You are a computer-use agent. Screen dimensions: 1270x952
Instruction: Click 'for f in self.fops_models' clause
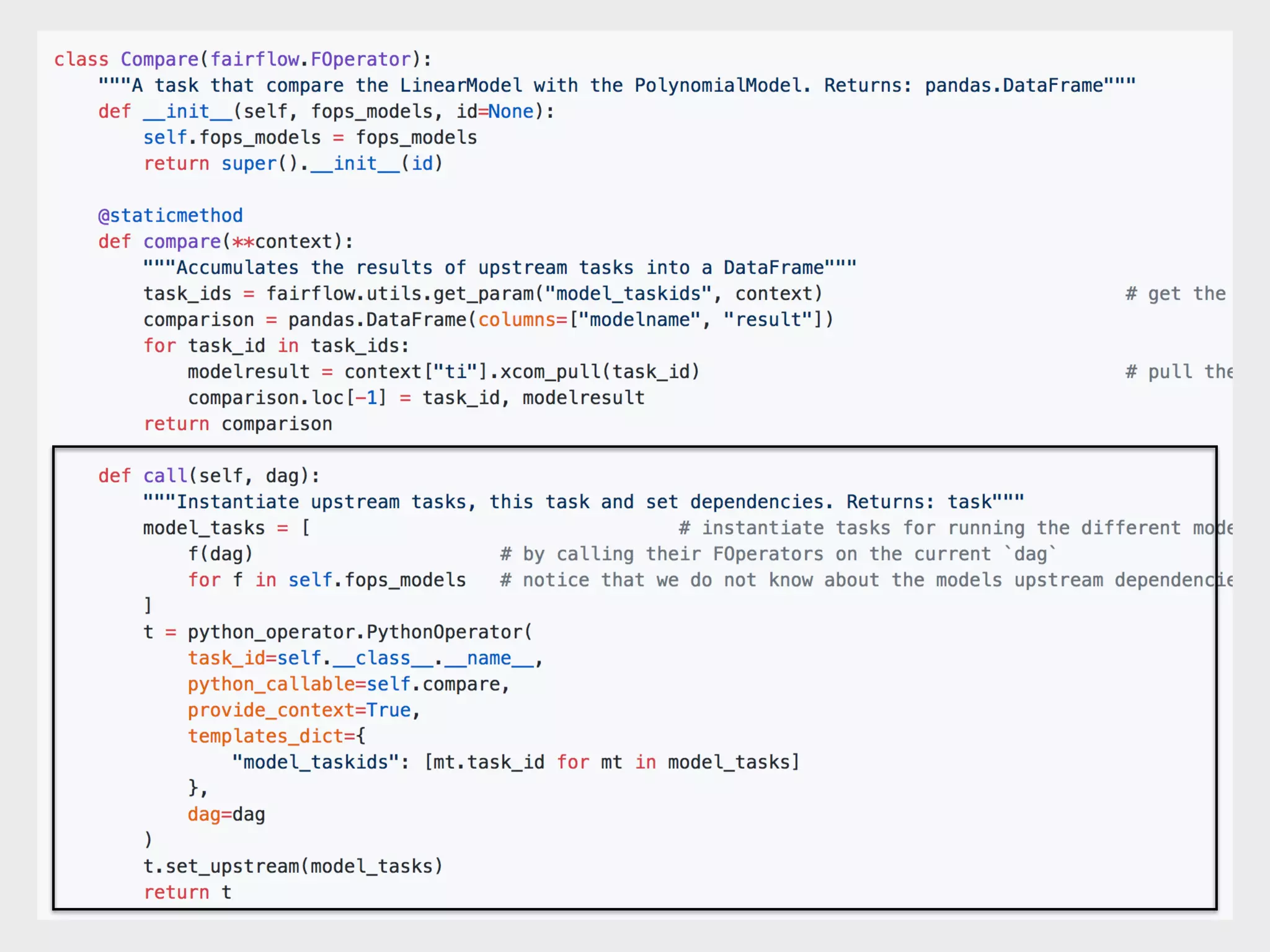click(327, 580)
